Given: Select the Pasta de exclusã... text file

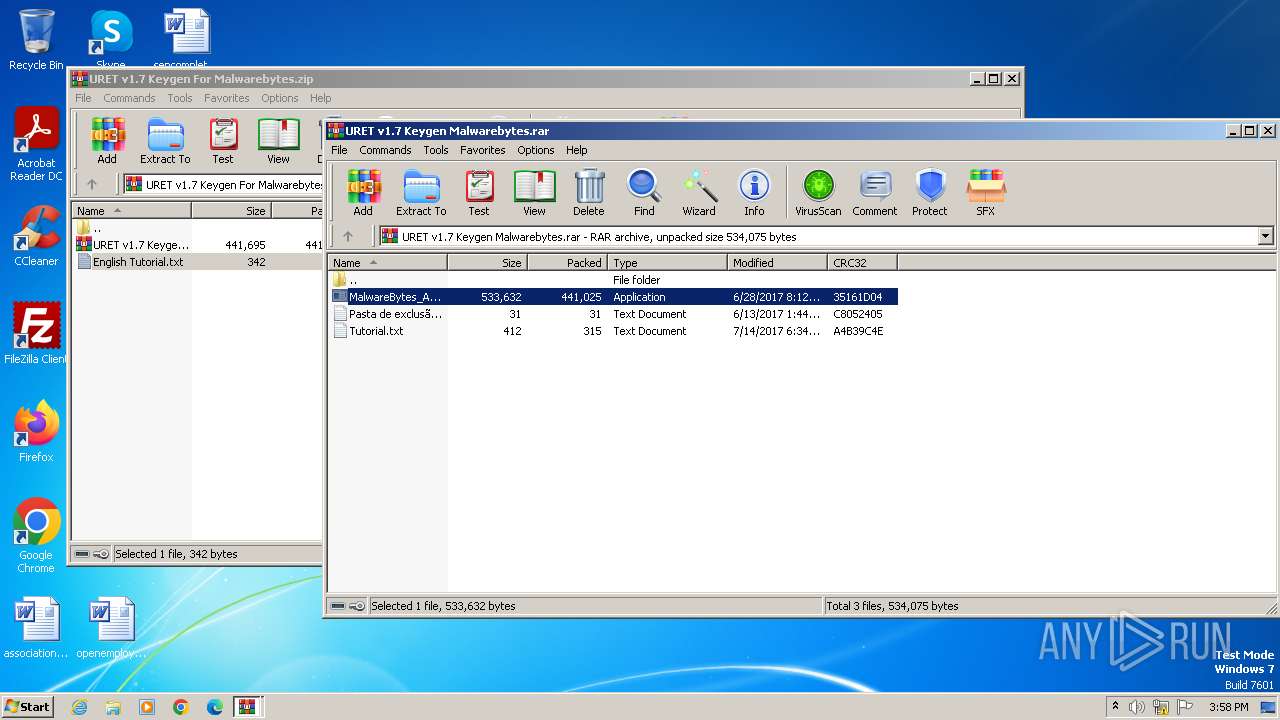Looking at the screenshot, I should tap(614, 314).
